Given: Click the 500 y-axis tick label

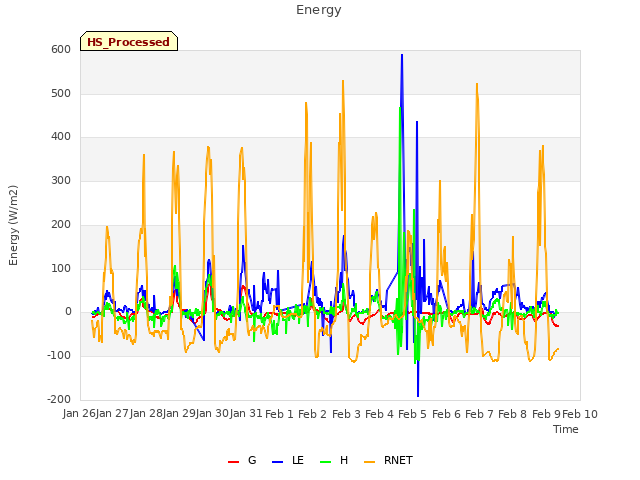Looking at the screenshot, I should [x=61, y=93].
